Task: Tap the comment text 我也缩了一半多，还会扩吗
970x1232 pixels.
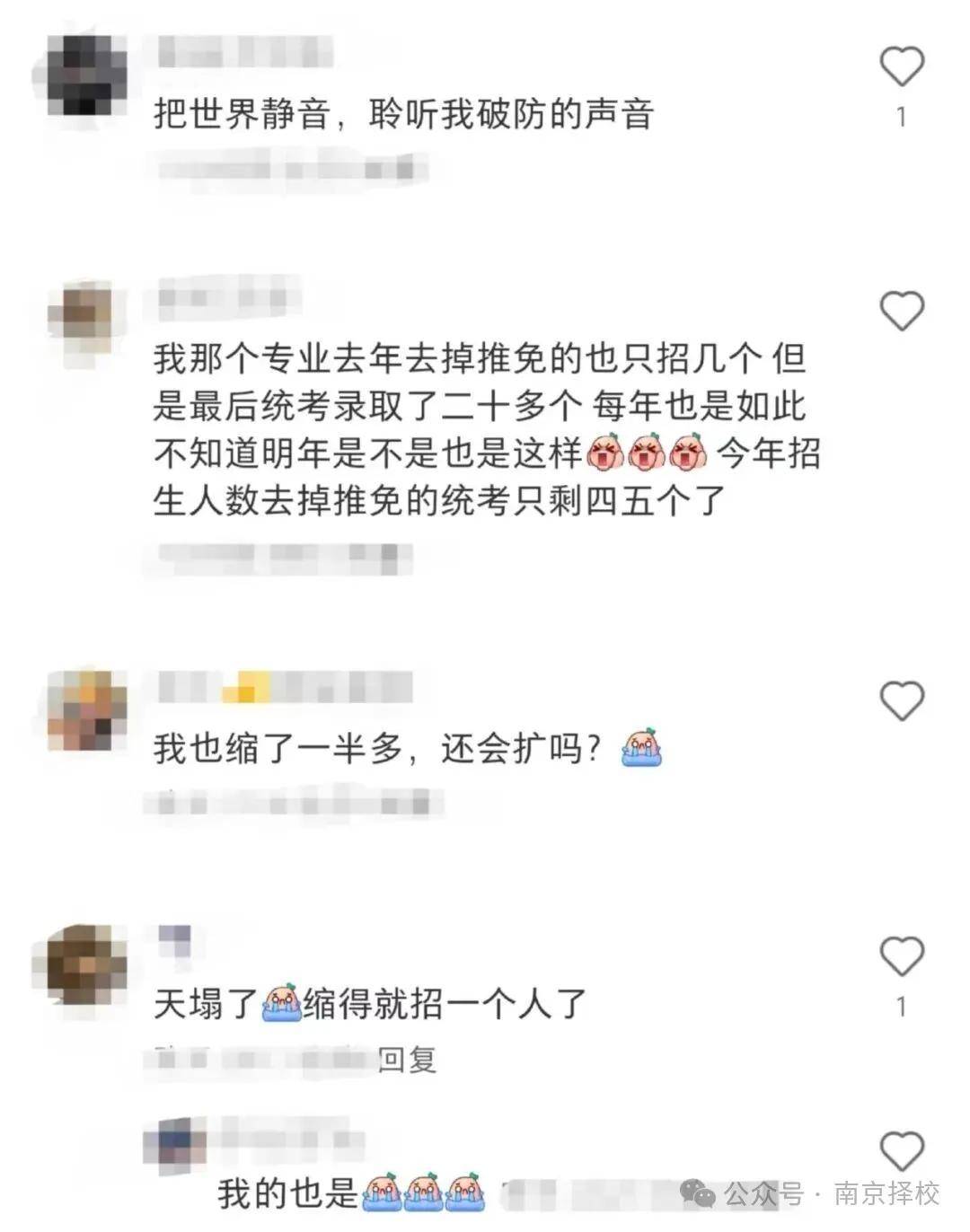Action: (x=377, y=748)
